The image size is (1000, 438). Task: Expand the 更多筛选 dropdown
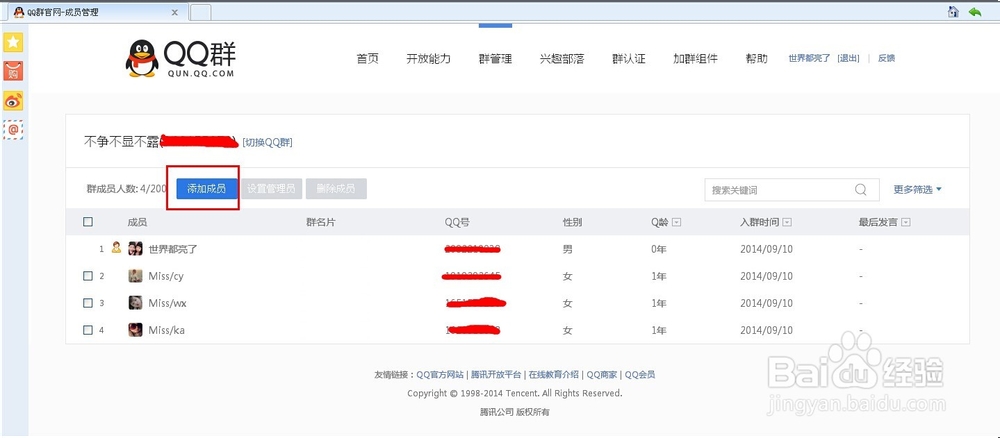coord(917,189)
